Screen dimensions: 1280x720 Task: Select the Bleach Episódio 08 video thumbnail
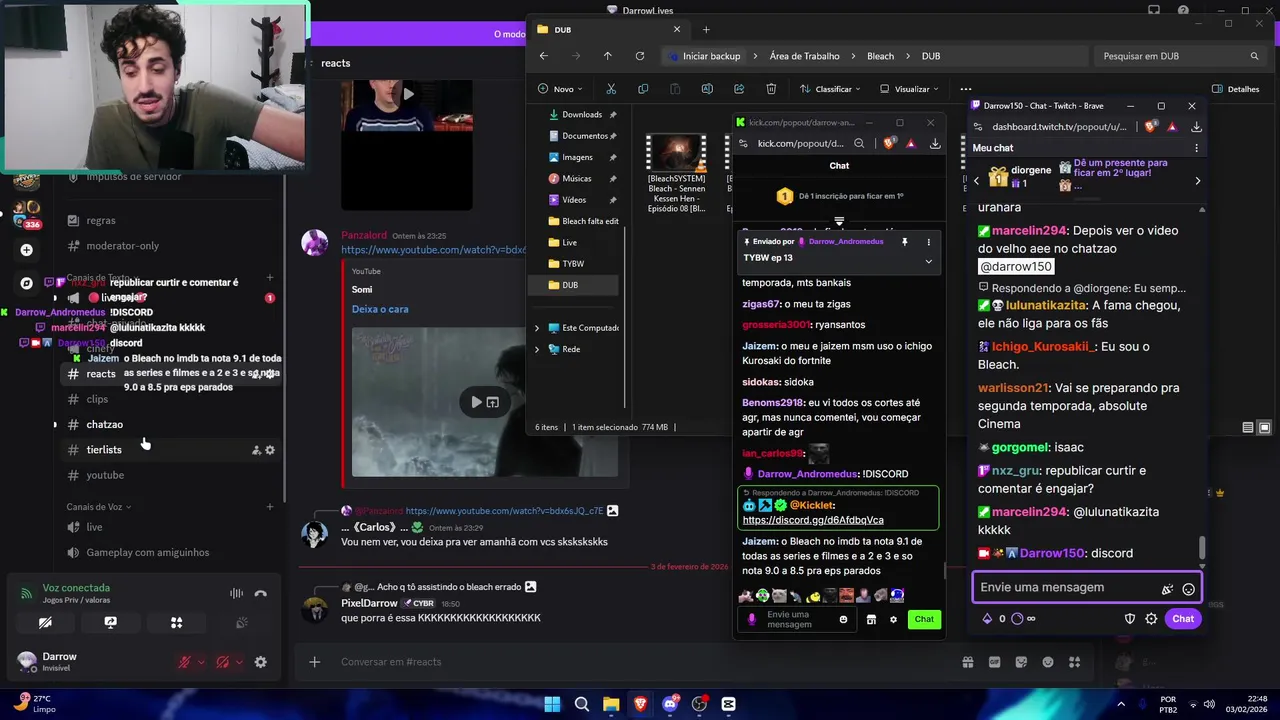coord(677,153)
